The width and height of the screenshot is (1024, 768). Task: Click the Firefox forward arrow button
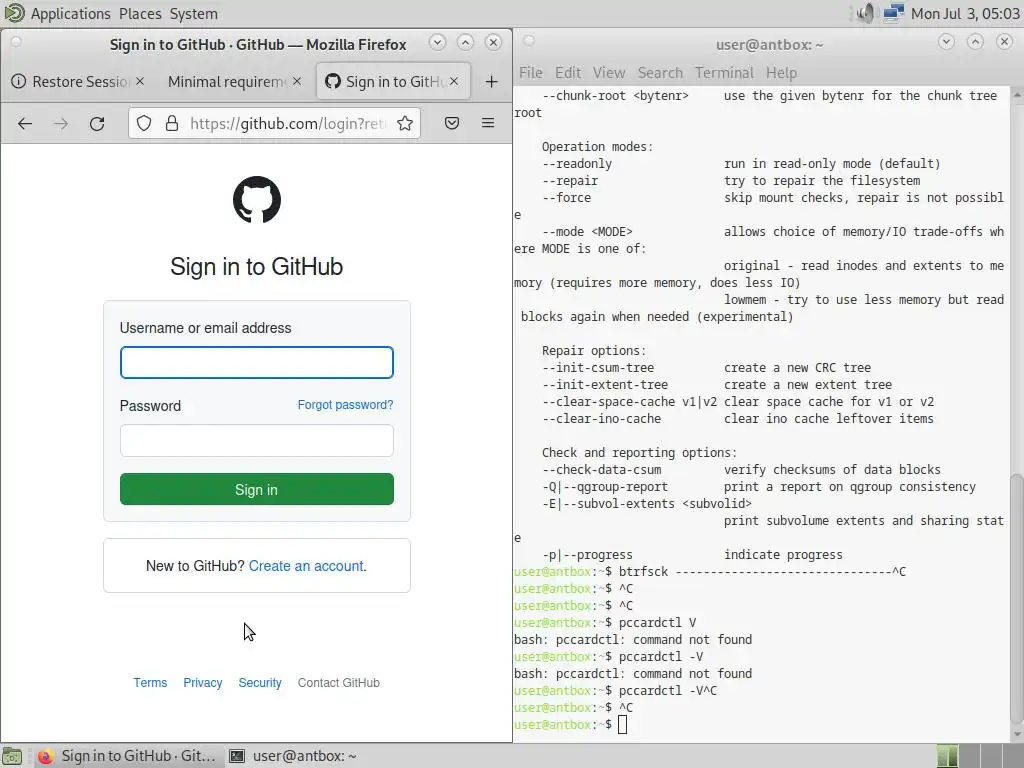[x=61, y=123]
